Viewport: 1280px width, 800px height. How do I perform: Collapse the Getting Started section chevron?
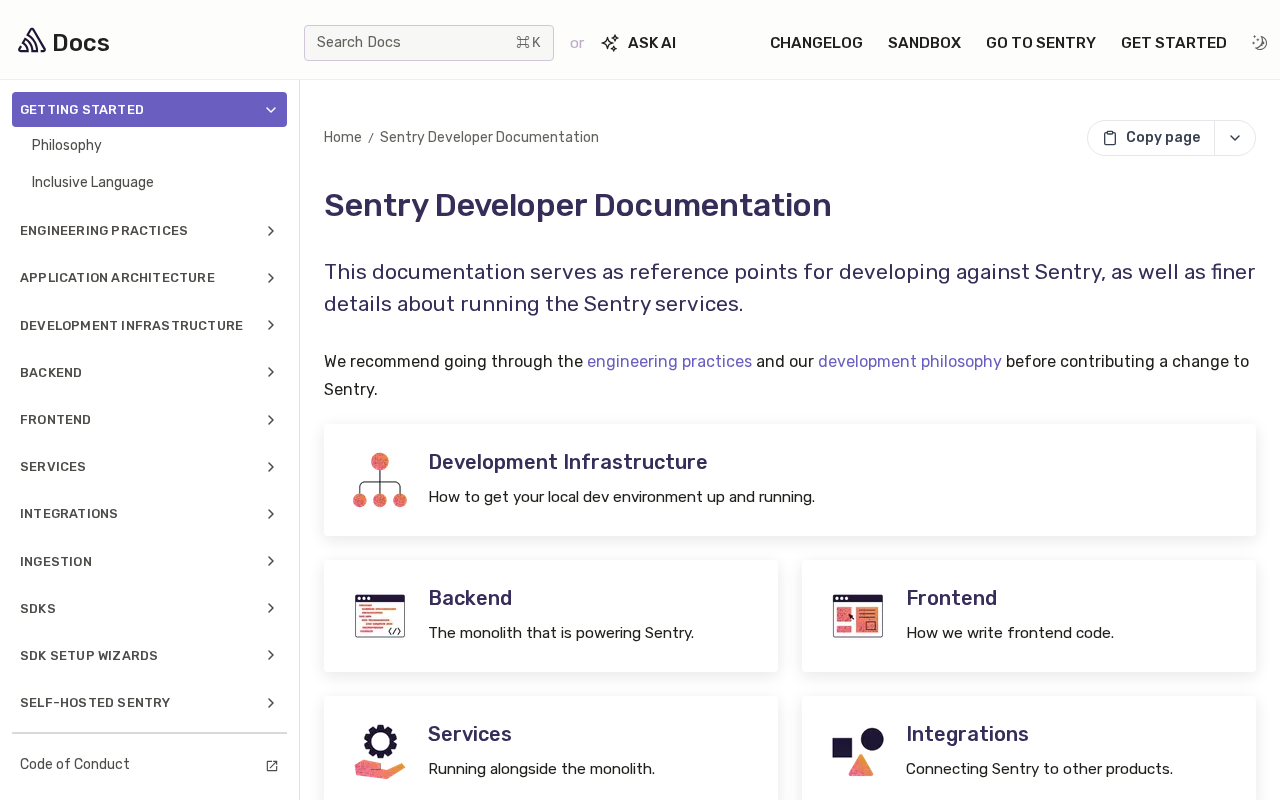pyautogui.click(x=271, y=110)
